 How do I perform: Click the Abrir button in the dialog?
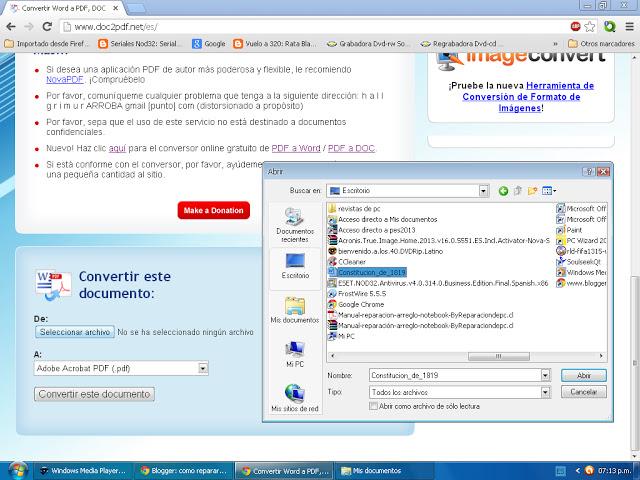[x=584, y=376]
